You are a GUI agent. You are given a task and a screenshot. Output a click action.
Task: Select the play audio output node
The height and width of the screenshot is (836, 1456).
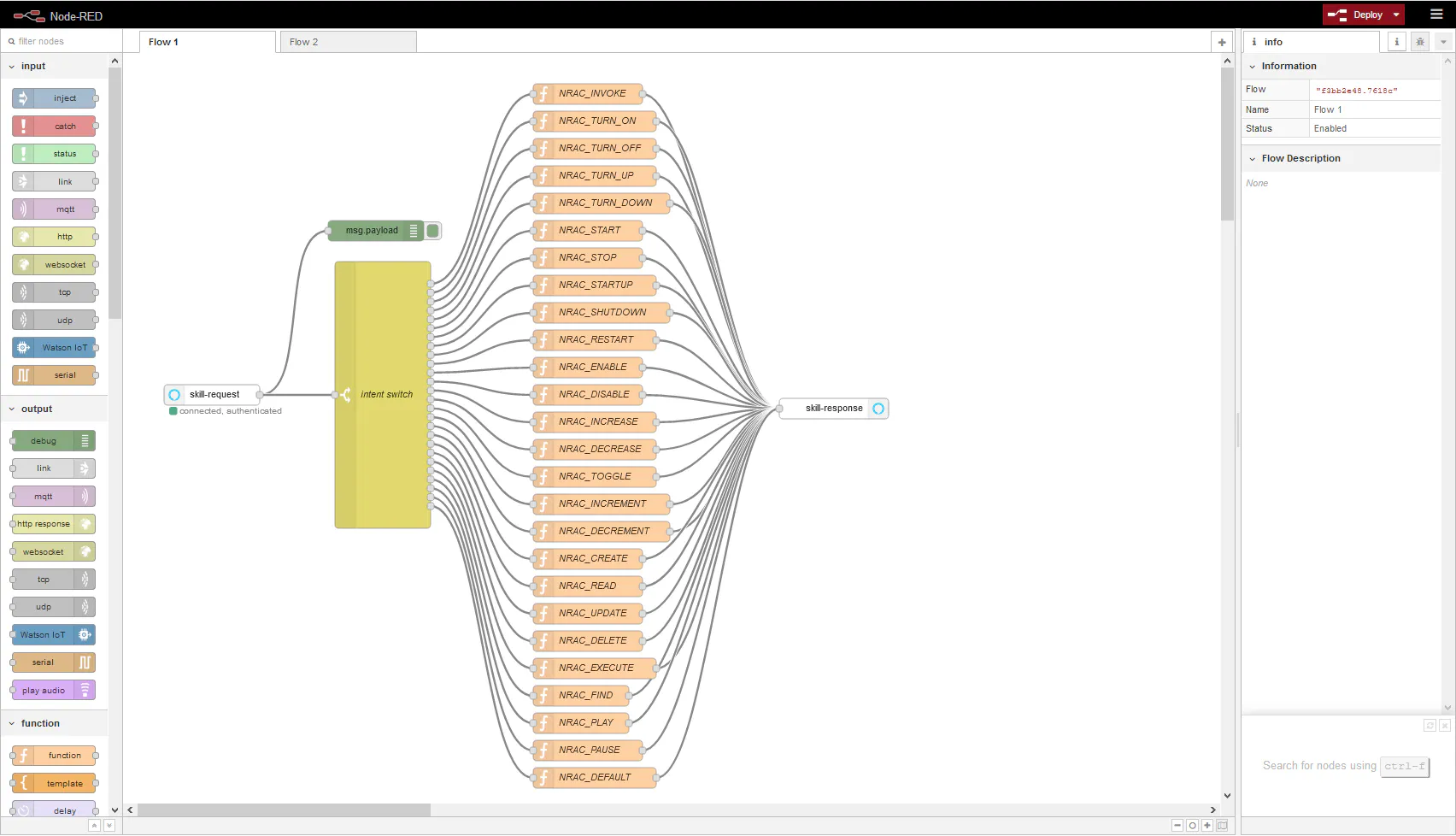click(54, 691)
